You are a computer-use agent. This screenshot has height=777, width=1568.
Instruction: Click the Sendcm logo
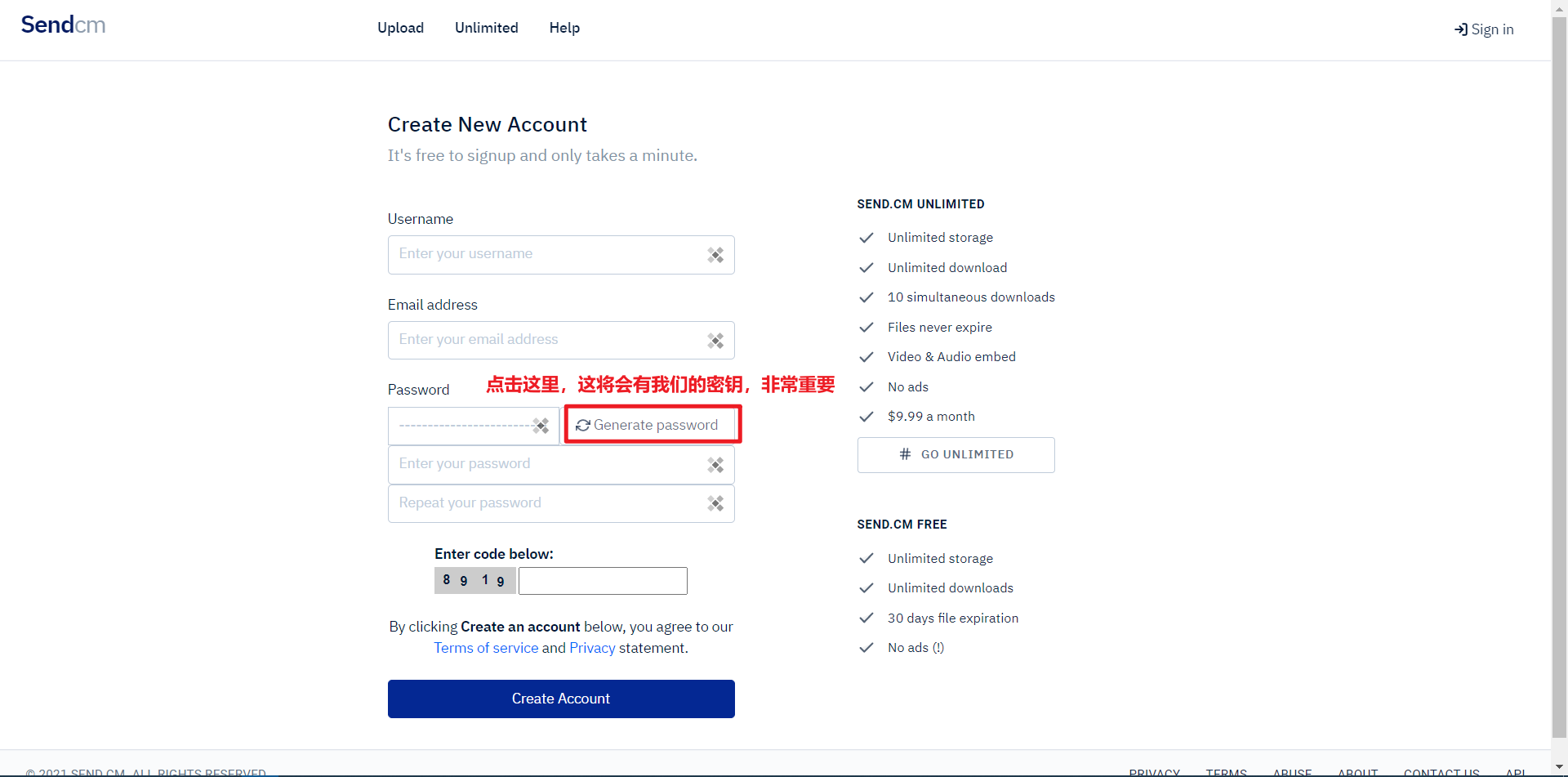click(x=63, y=25)
